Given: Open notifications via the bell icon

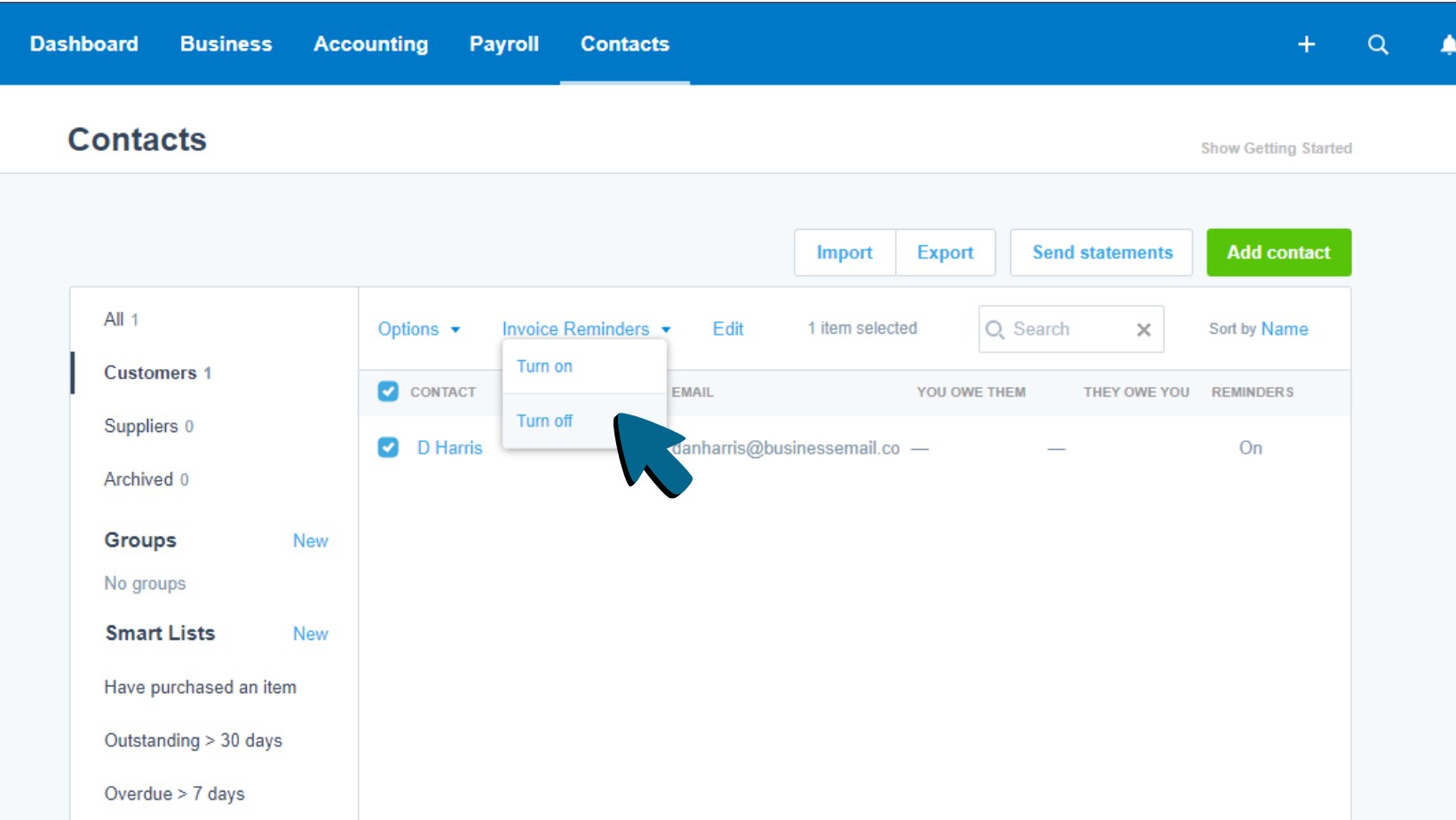Looking at the screenshot, I should [x=1448, y=44].
